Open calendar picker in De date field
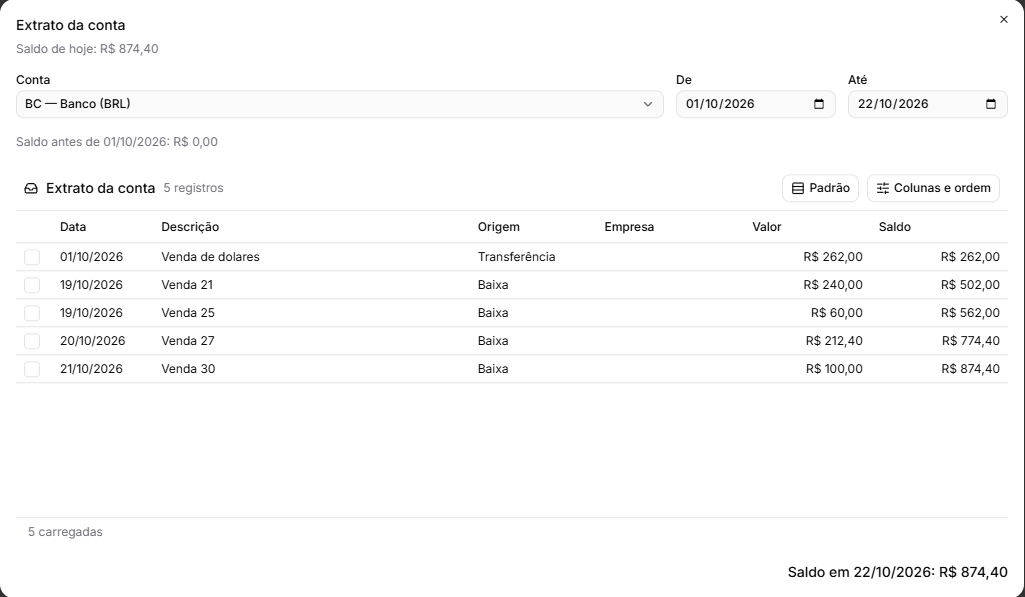Image resolution: width=1025 pixels, height=597 pixels. click(x=818, y=104)
